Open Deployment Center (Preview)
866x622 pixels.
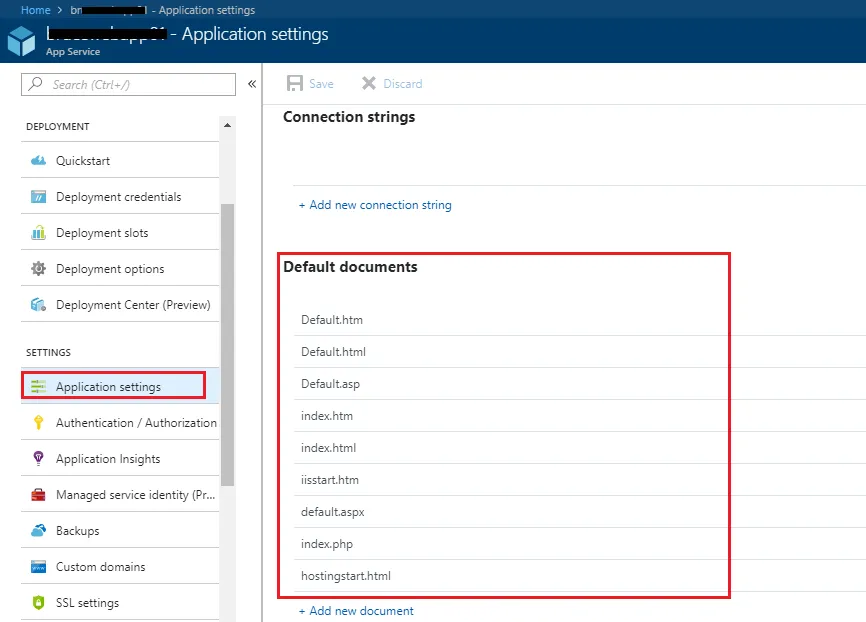120,304
